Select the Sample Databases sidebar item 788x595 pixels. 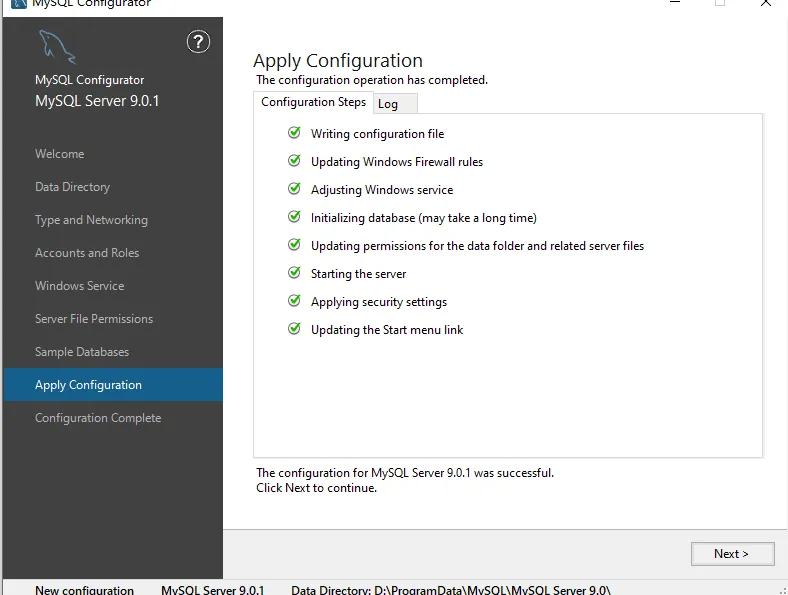(82, 352)
